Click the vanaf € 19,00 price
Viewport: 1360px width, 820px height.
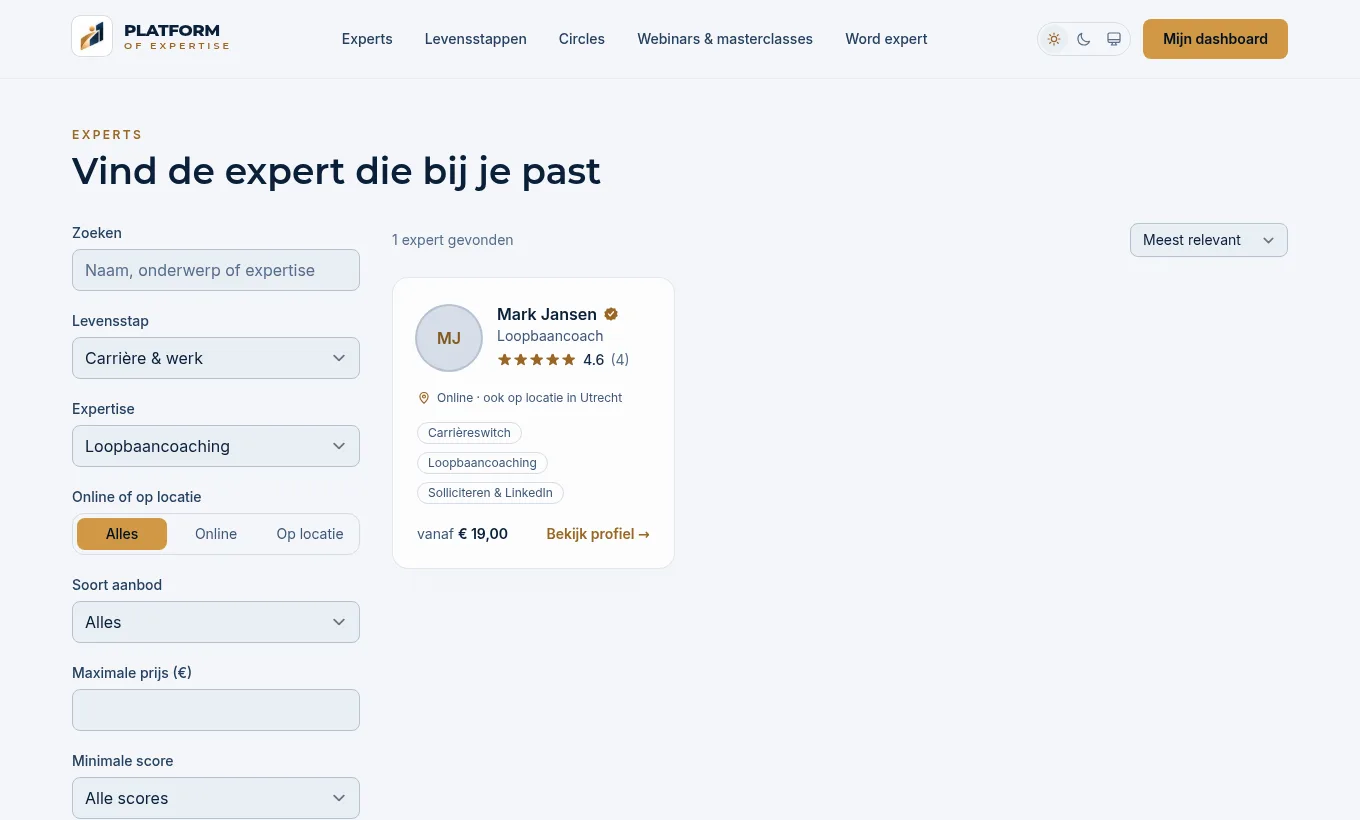(x=462, y=534)
